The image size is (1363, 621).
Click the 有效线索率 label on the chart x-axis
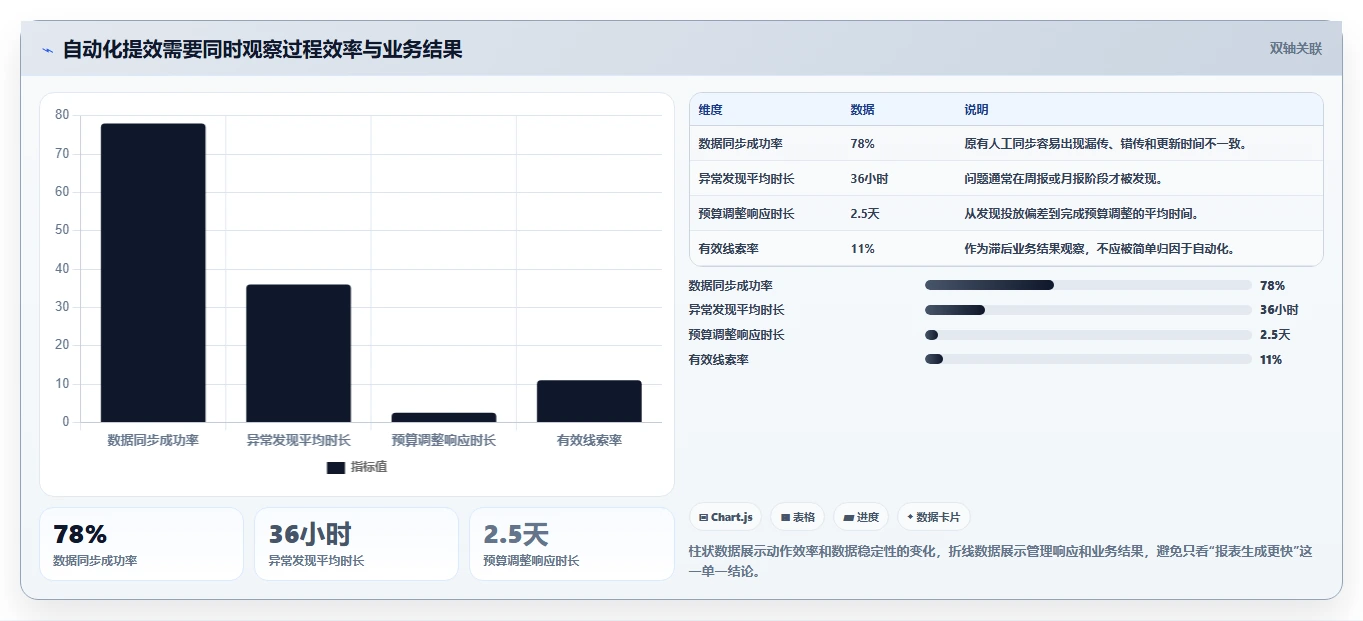[x=589, y=440]
